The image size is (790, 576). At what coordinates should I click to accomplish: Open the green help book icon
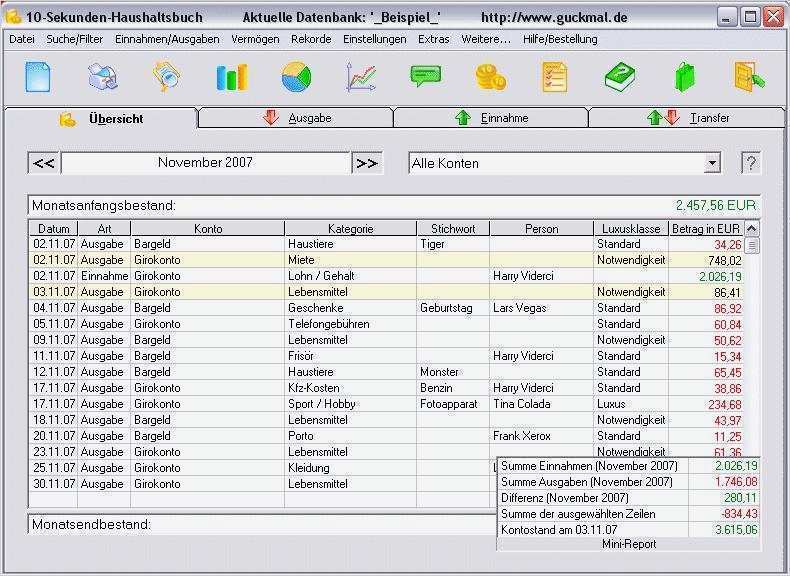[620, 77]
